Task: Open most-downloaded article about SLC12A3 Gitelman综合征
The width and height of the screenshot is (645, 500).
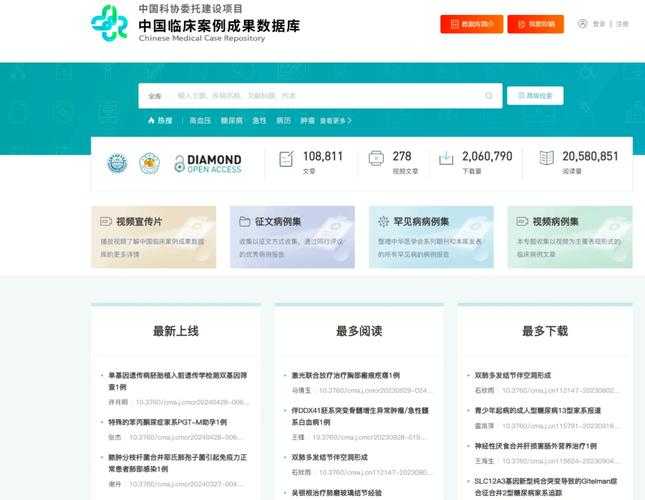Action: tap(546, 487)
